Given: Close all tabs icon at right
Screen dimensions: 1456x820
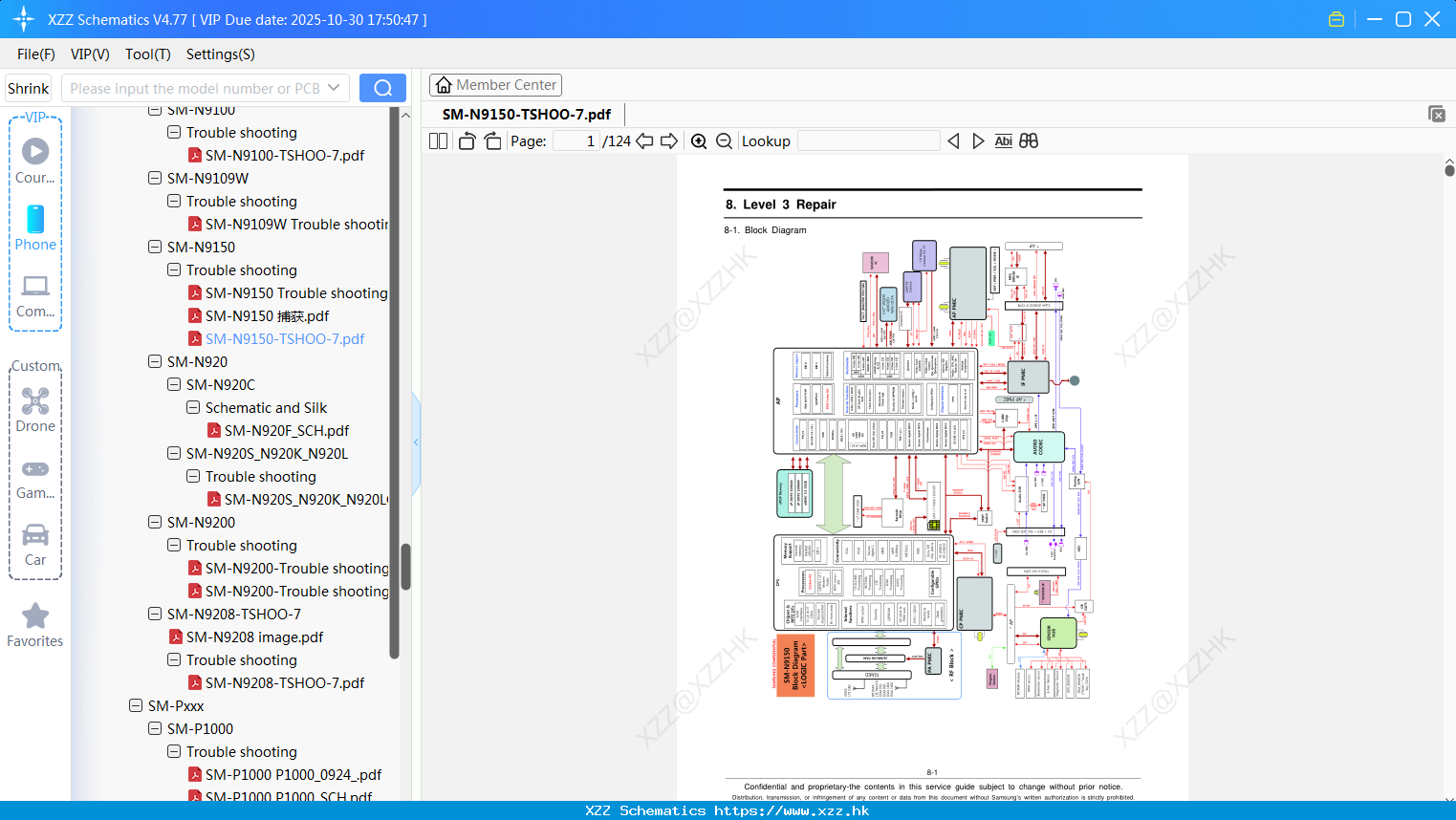Looking at the screenshot, I should pyautogui.click(x=1437, y=114).
